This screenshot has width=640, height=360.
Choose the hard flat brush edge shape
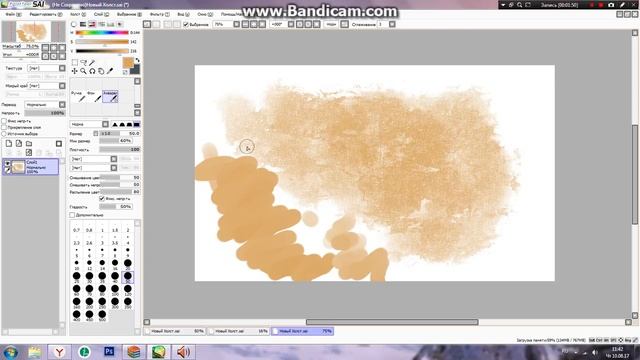pyautogui.click(x=137, y=124)
